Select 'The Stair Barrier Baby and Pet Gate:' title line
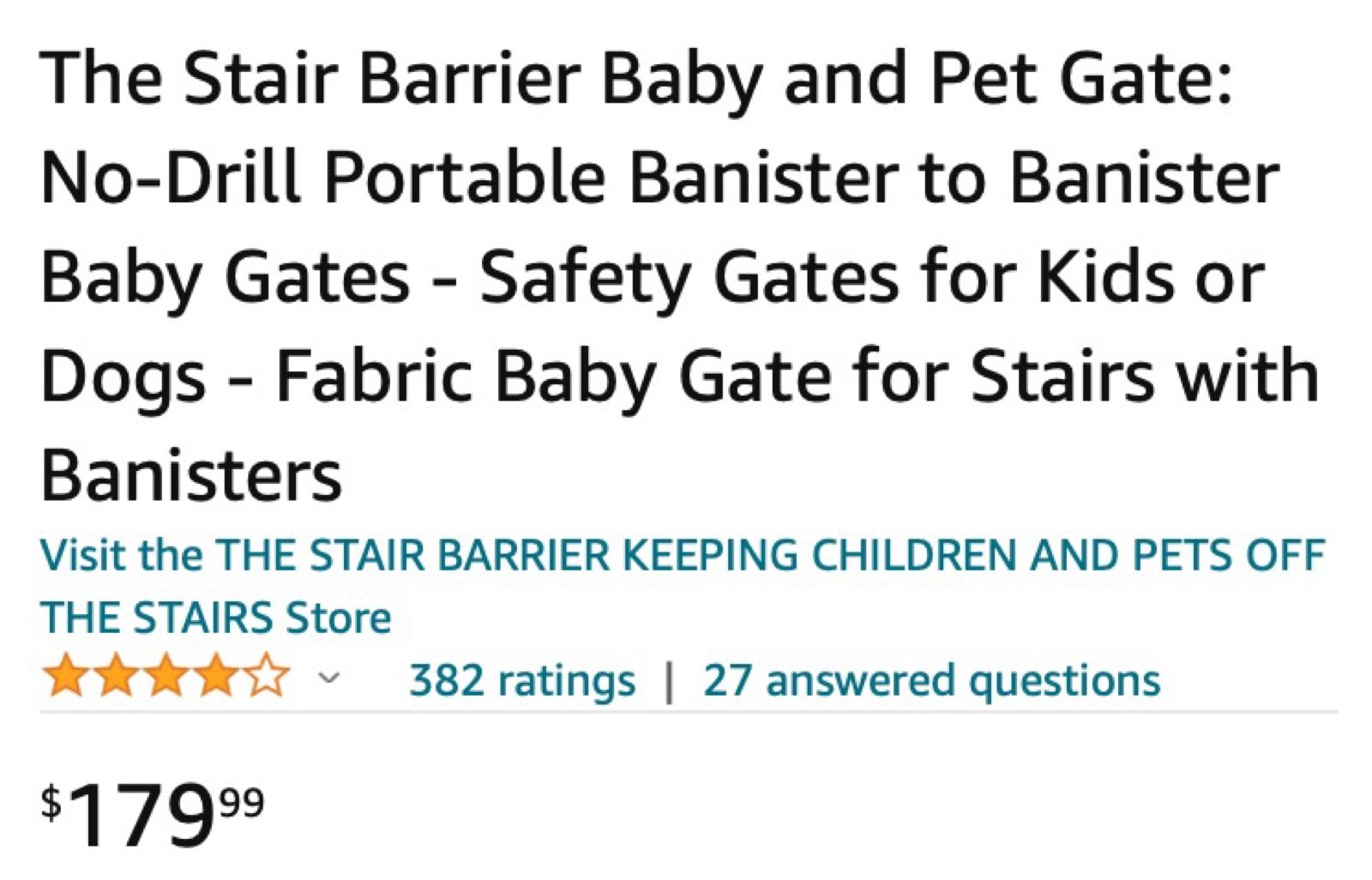 tap(636, 80)
